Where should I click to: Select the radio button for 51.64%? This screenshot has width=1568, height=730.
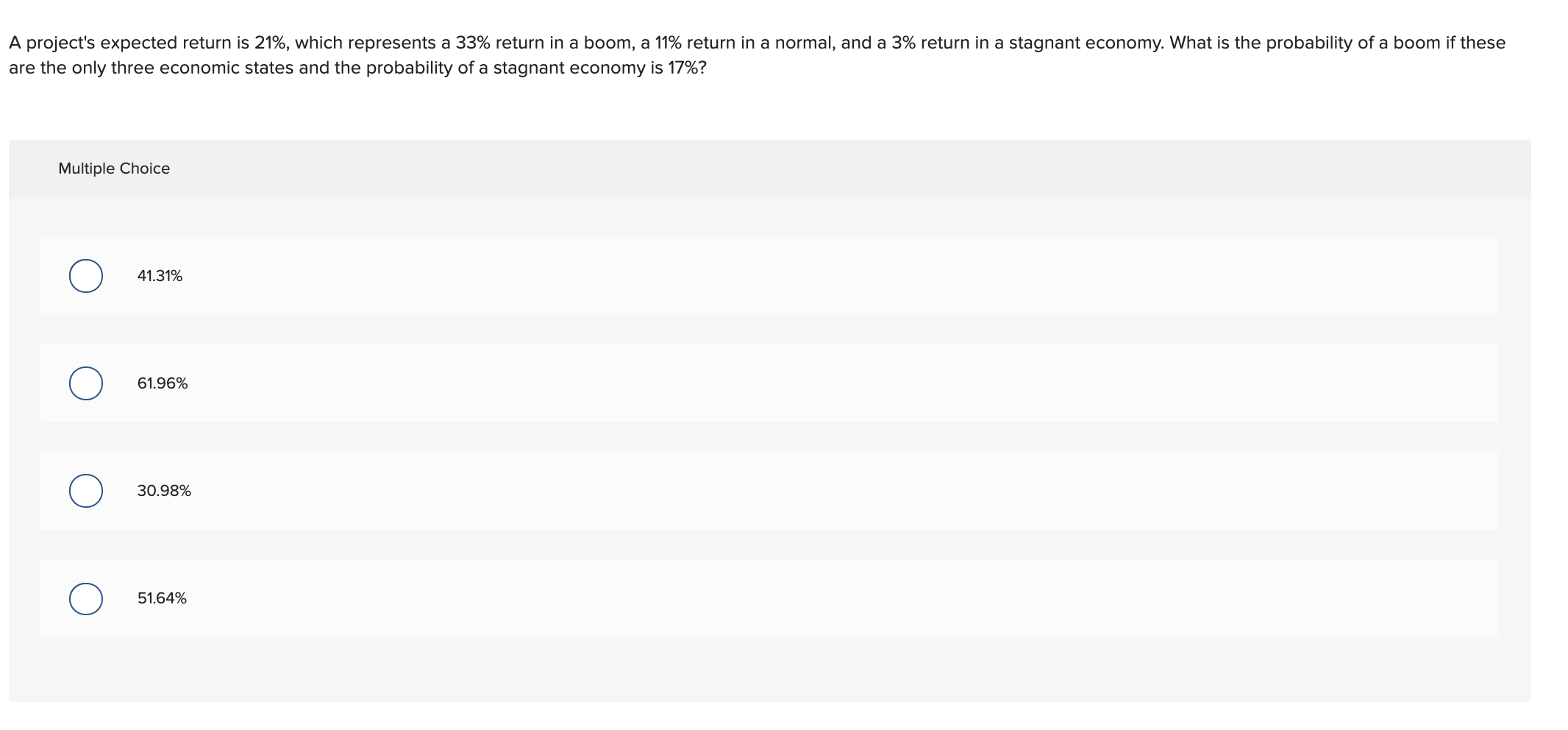(x=85, y=598)
